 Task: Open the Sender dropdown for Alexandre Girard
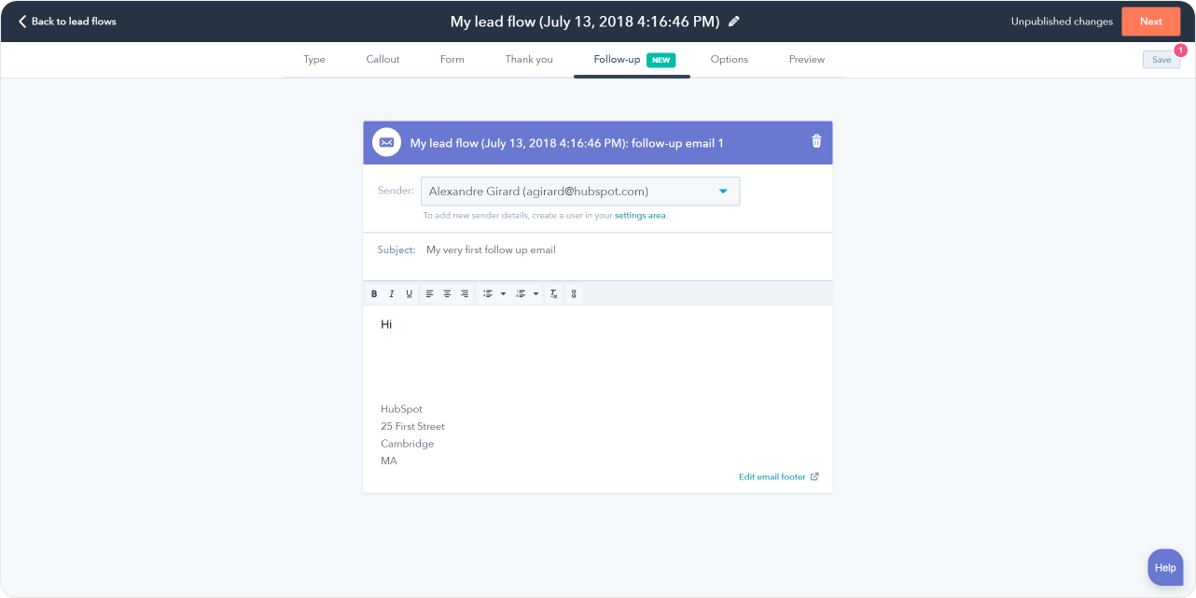580,192
